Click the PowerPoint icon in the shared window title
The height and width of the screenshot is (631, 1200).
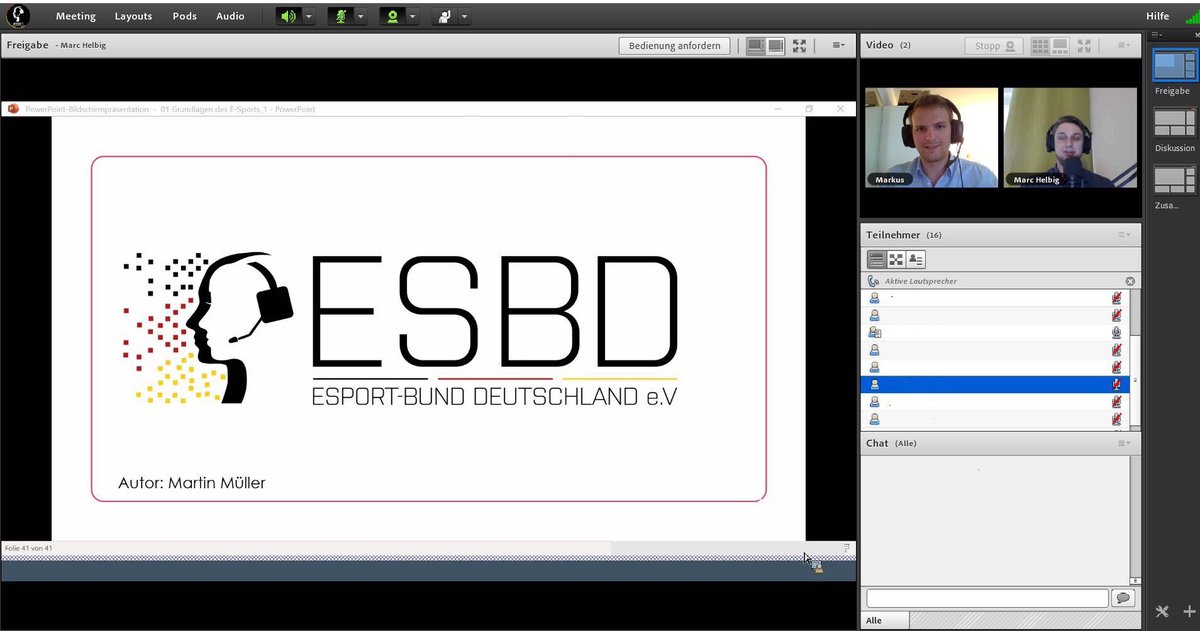[13, 109]
